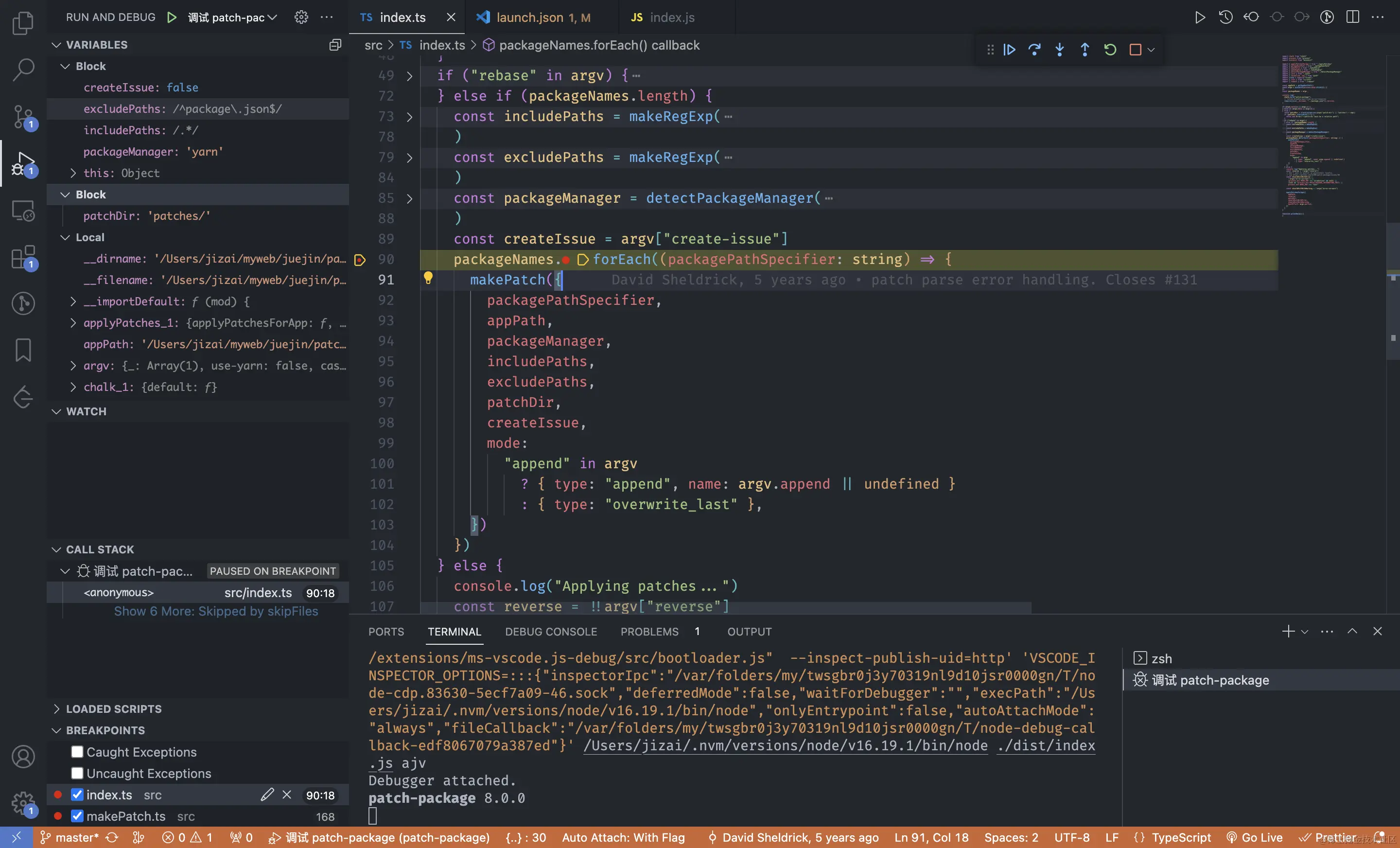Open the Extensions view
Image resolution: width=1400 pixels, height=848 pixels.
click(x=23, y=257)
